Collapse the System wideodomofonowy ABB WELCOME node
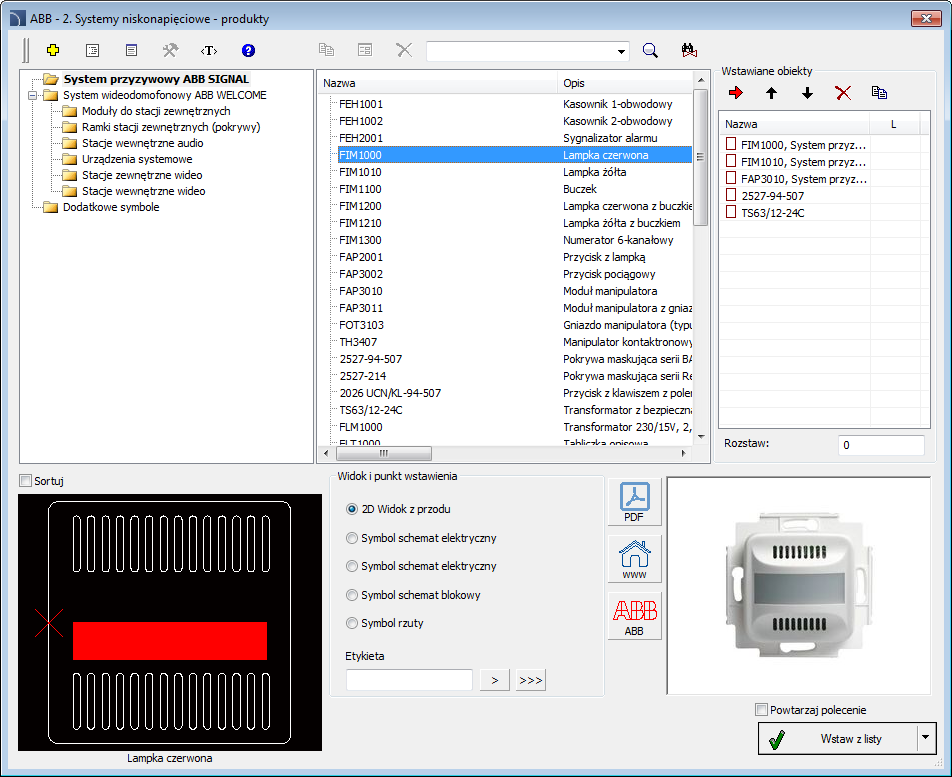The height and width of the screenshot is (777, 952). click(32, 96)
